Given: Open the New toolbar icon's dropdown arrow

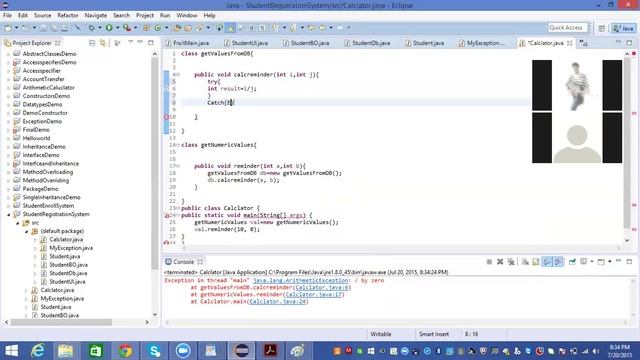Looking at the screenshot, I should coord(16,28).
